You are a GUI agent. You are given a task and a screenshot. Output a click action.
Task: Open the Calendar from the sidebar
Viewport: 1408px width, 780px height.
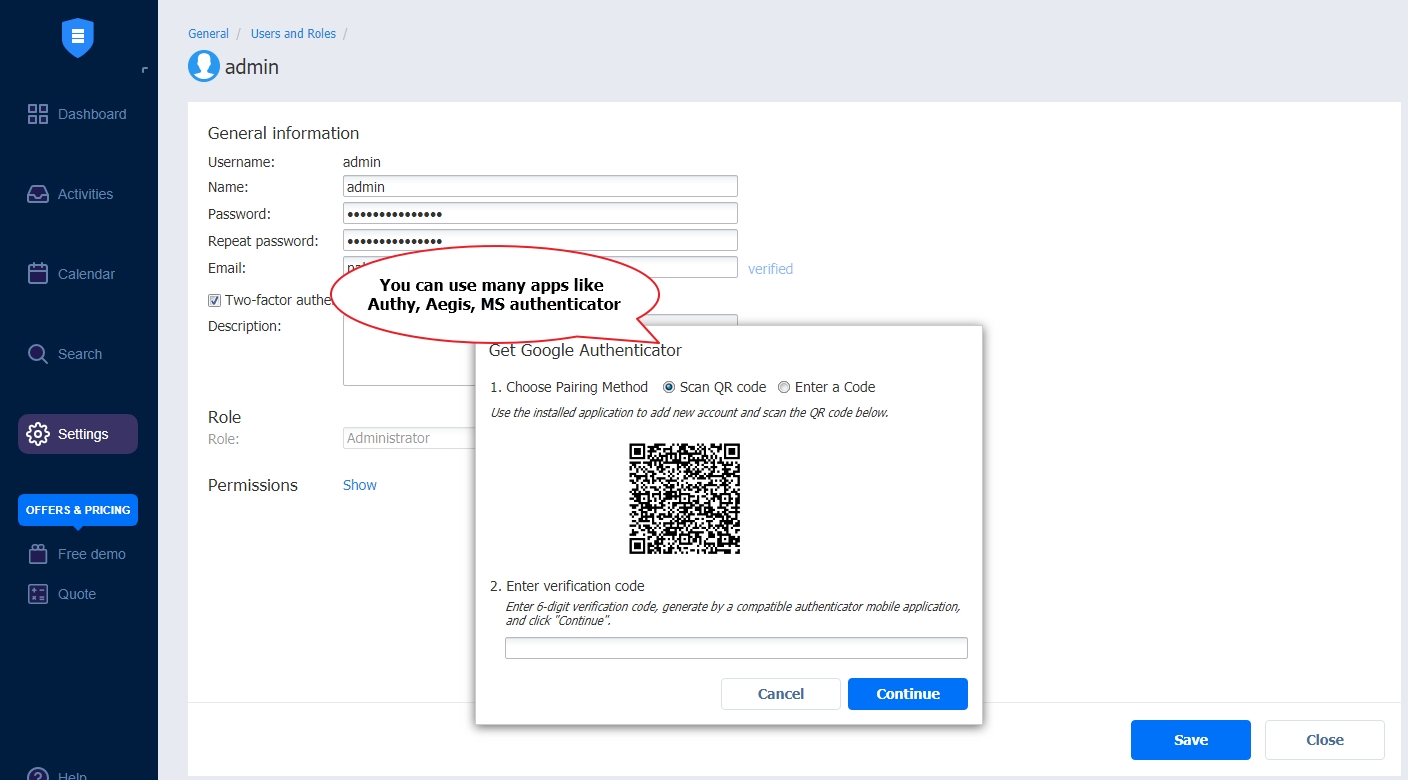click(x=37, y=274)
